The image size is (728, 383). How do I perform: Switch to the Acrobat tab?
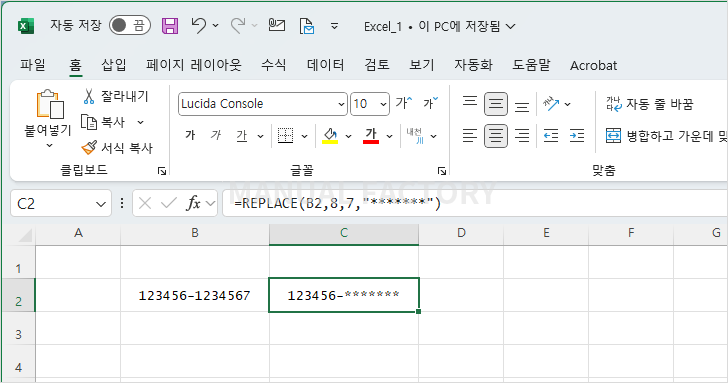point(593,65)
